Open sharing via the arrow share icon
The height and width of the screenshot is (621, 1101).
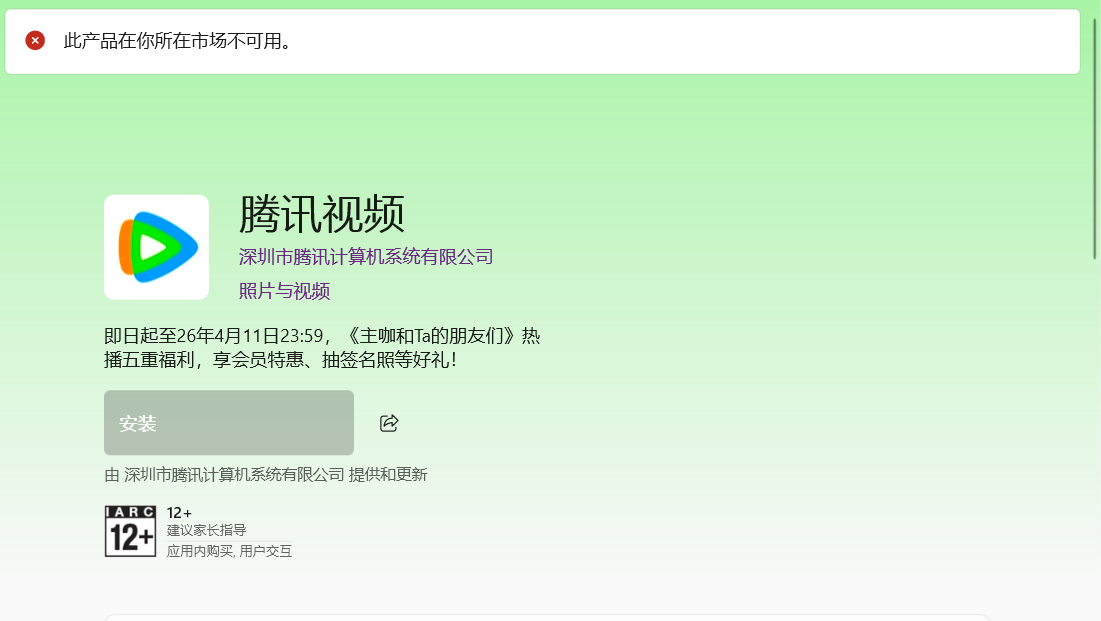(x=388, y=423)
